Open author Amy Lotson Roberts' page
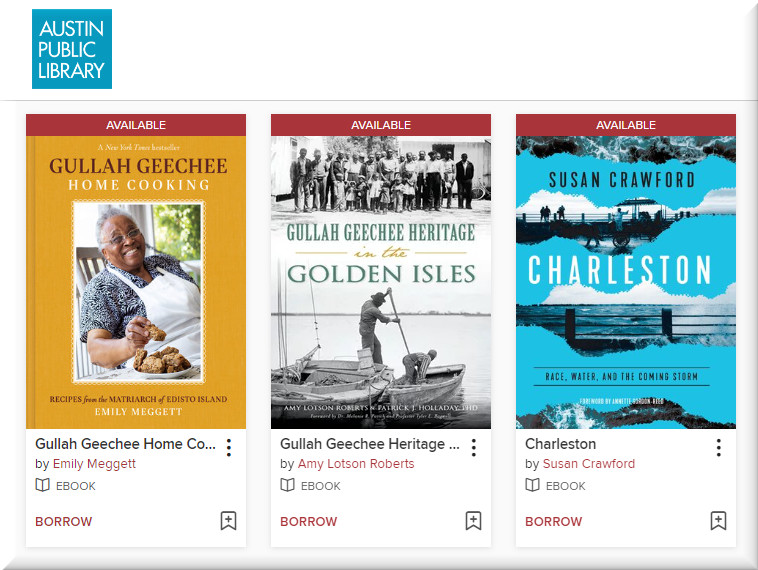 (x=355, y=464)
